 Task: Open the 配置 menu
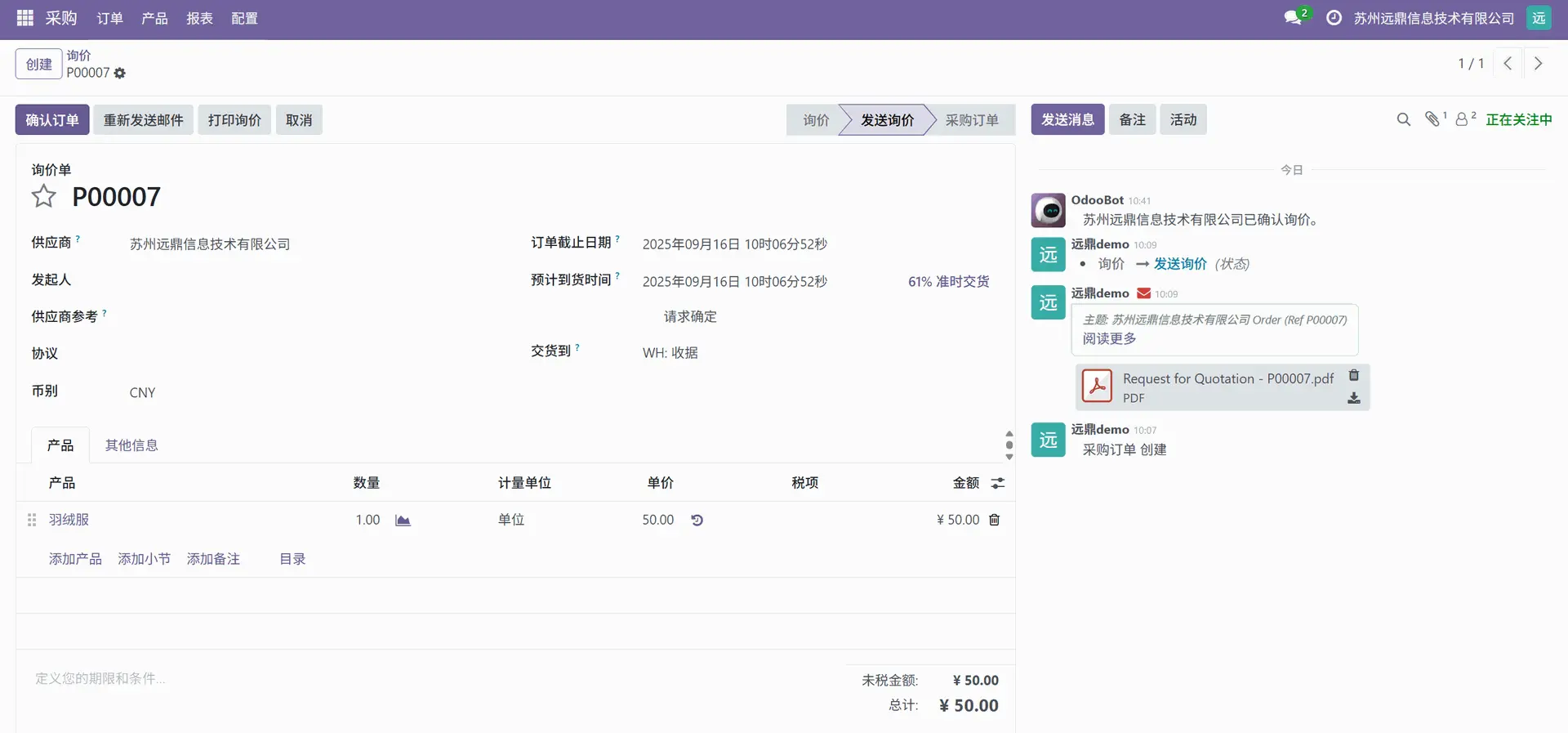(244, 18)
